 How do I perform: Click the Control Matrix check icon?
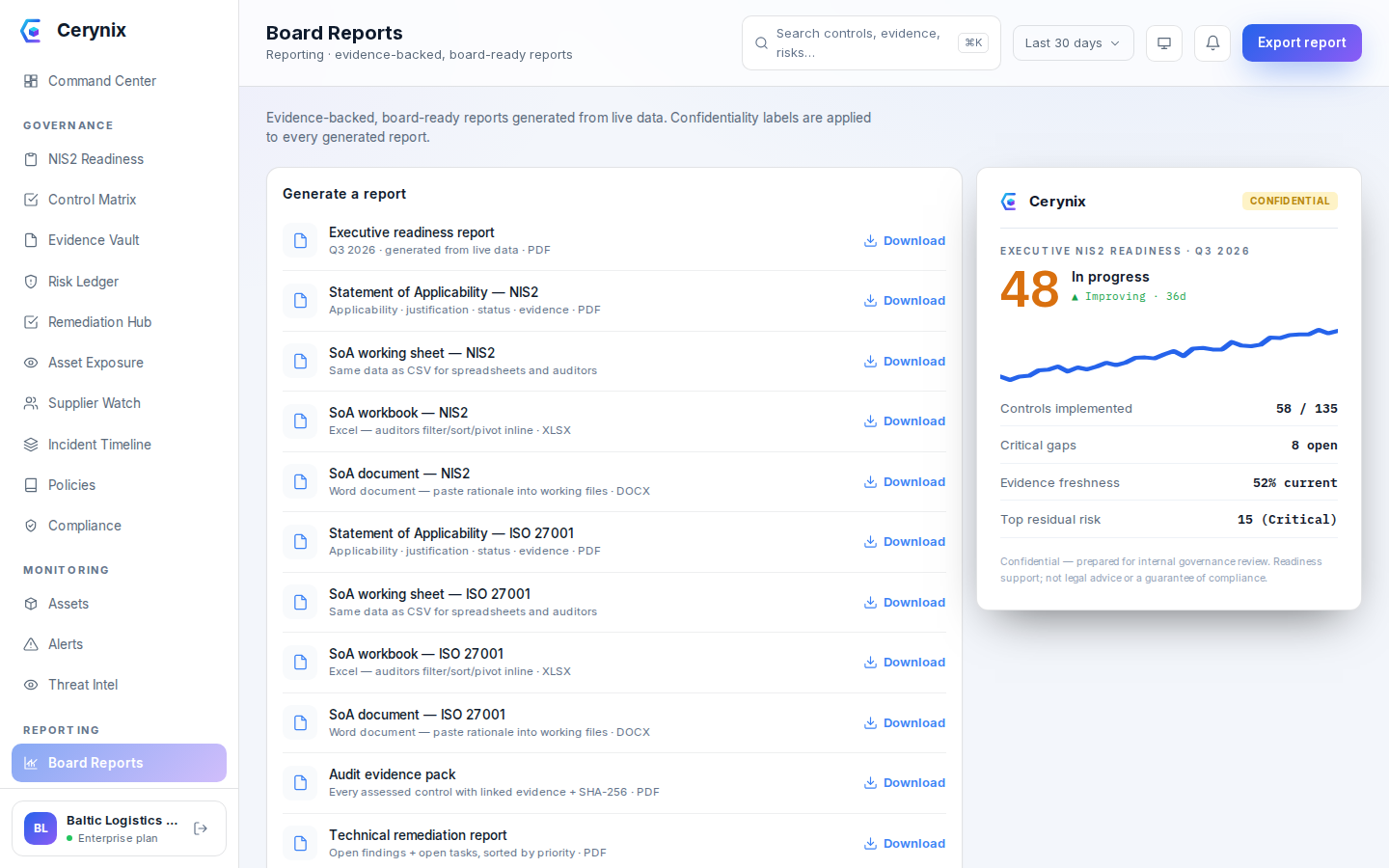point(31,200)
